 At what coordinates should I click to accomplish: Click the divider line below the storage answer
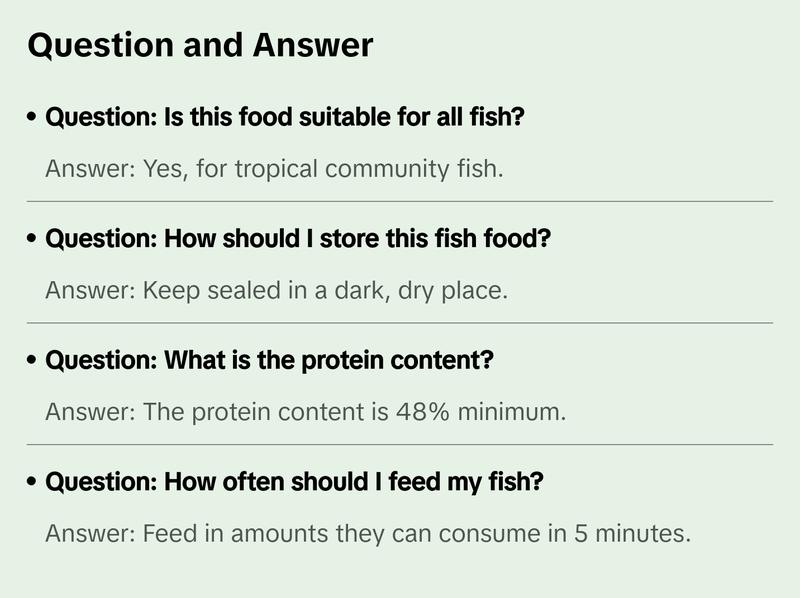[400, 323]
